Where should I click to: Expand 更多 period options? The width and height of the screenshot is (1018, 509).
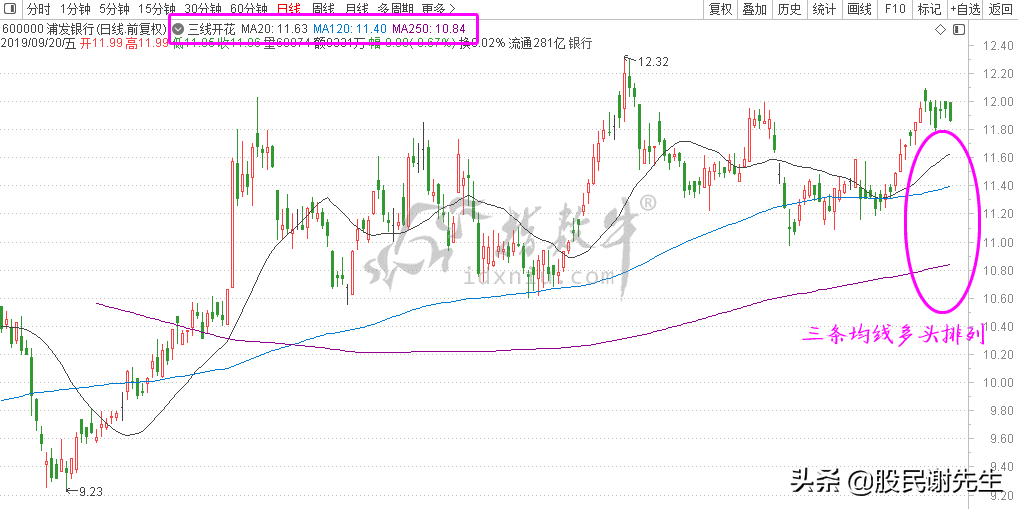(x=438, y=9)
